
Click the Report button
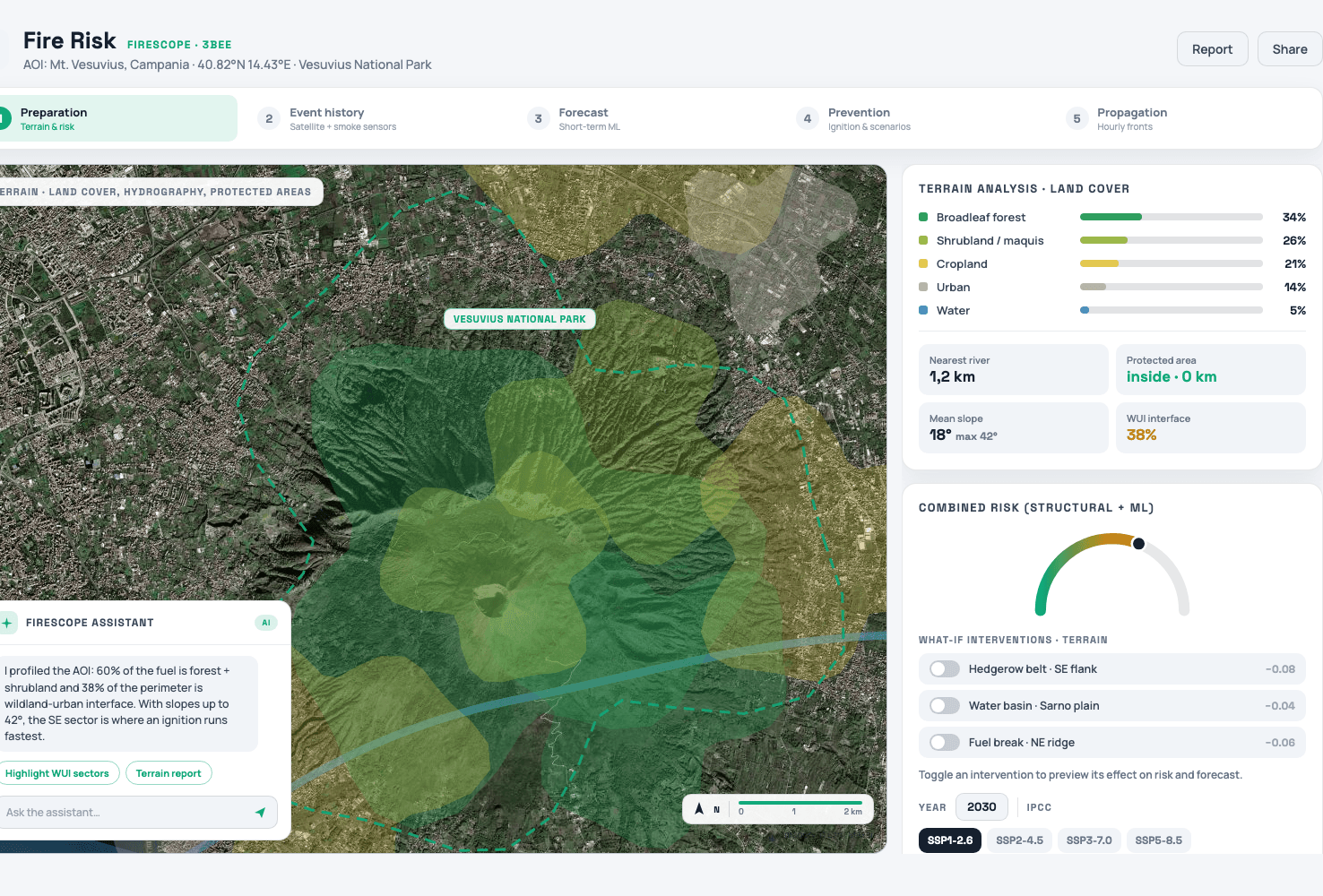[x=1212, y=49]
